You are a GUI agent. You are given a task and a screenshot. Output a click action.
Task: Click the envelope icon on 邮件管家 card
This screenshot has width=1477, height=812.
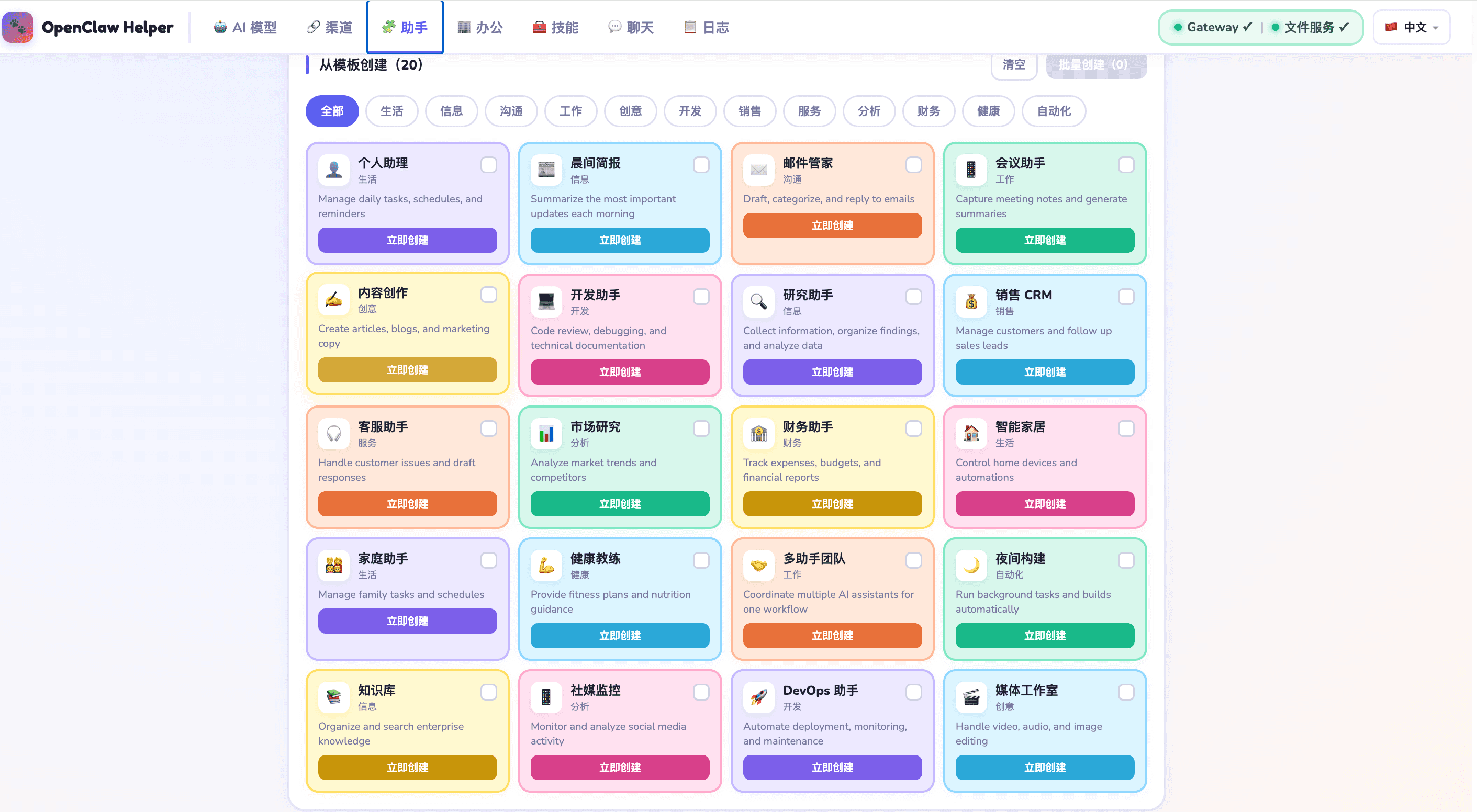(x=758, y=169)
